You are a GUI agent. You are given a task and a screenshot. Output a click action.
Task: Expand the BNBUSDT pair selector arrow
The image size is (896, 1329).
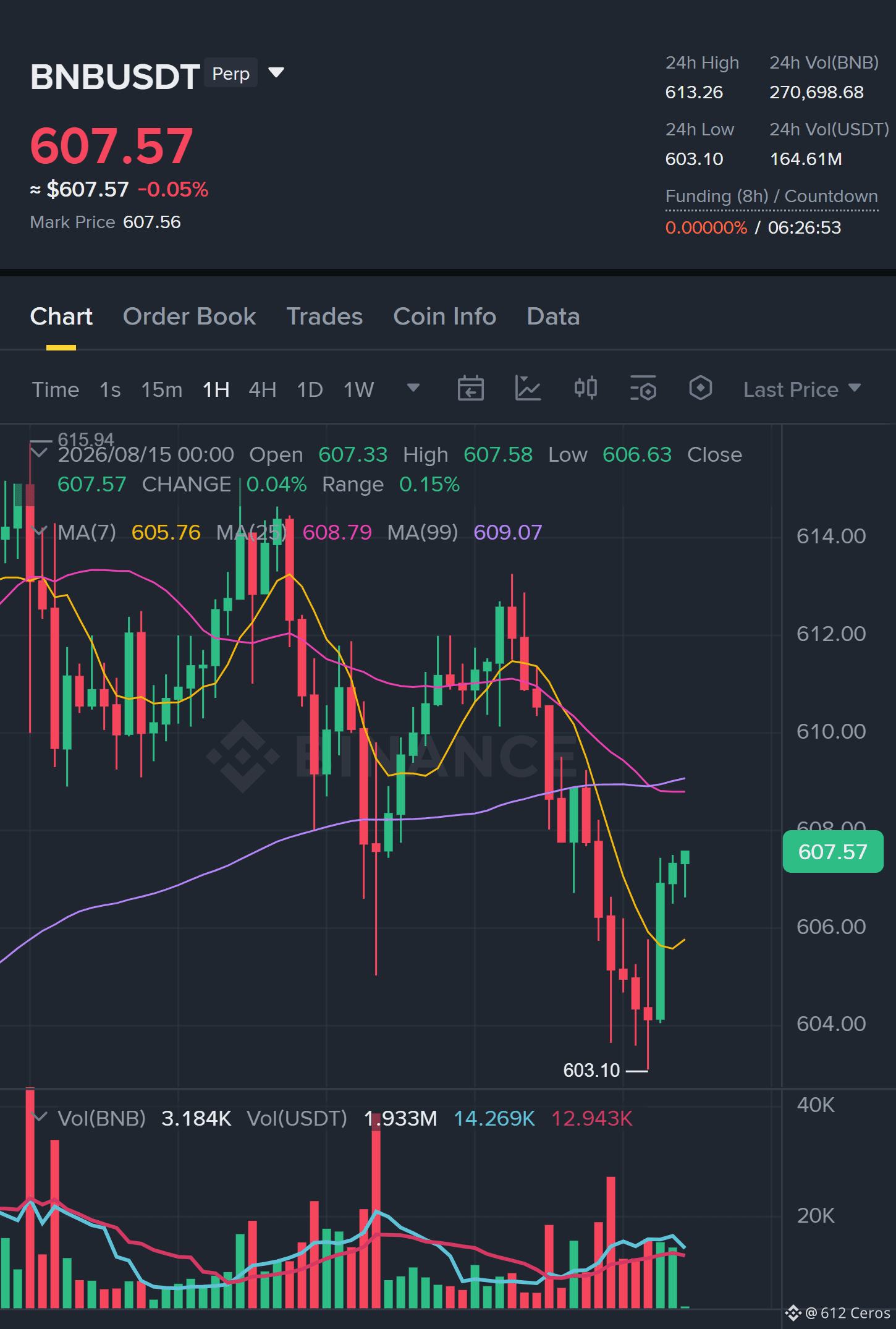coord(276,74)
